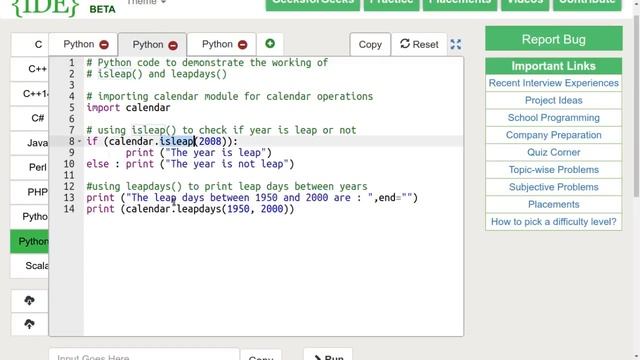Click the print statement on line 9
640x360 pixels.
coord(198,153)
